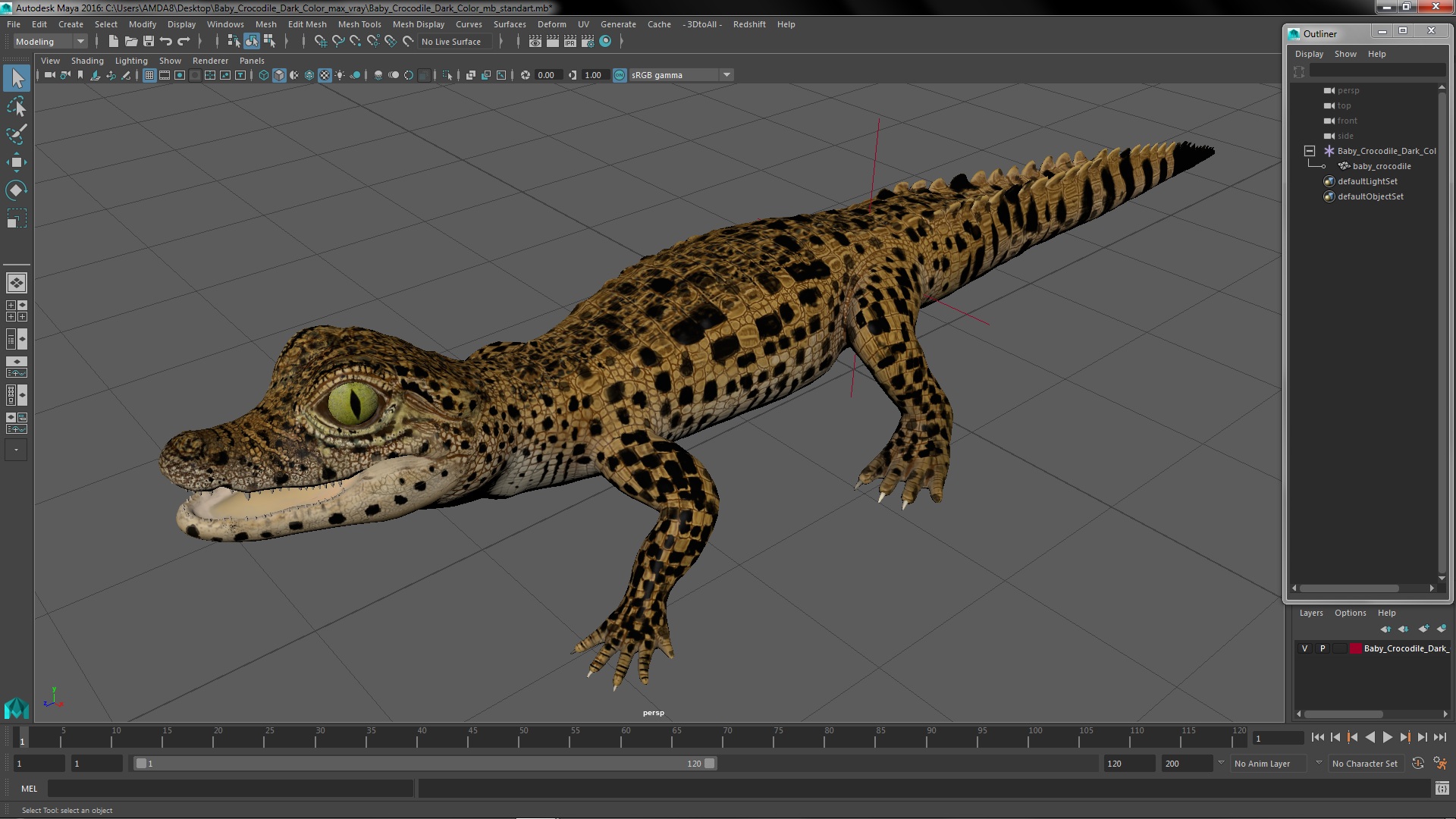
Task: Activate the Select tool arrow
Action: (x=17, y=78)
